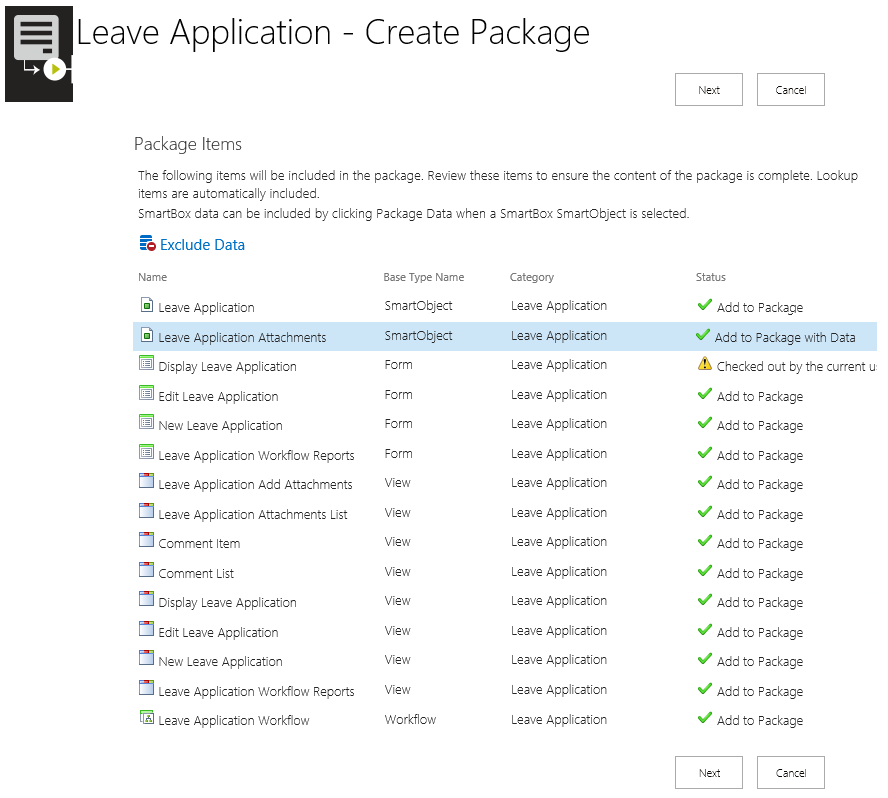Click the Comment Item view icon
888x798 pixels.
(x=146, y=542)
